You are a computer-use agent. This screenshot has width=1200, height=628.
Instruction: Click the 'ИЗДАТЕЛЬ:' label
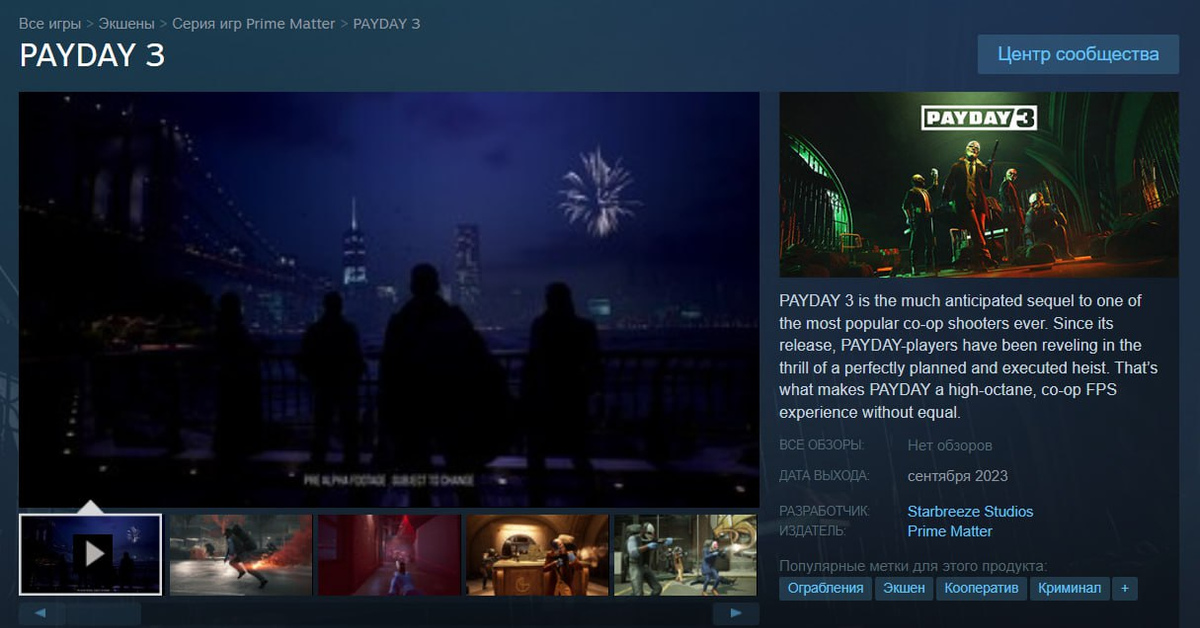click(x=813, y=531)
